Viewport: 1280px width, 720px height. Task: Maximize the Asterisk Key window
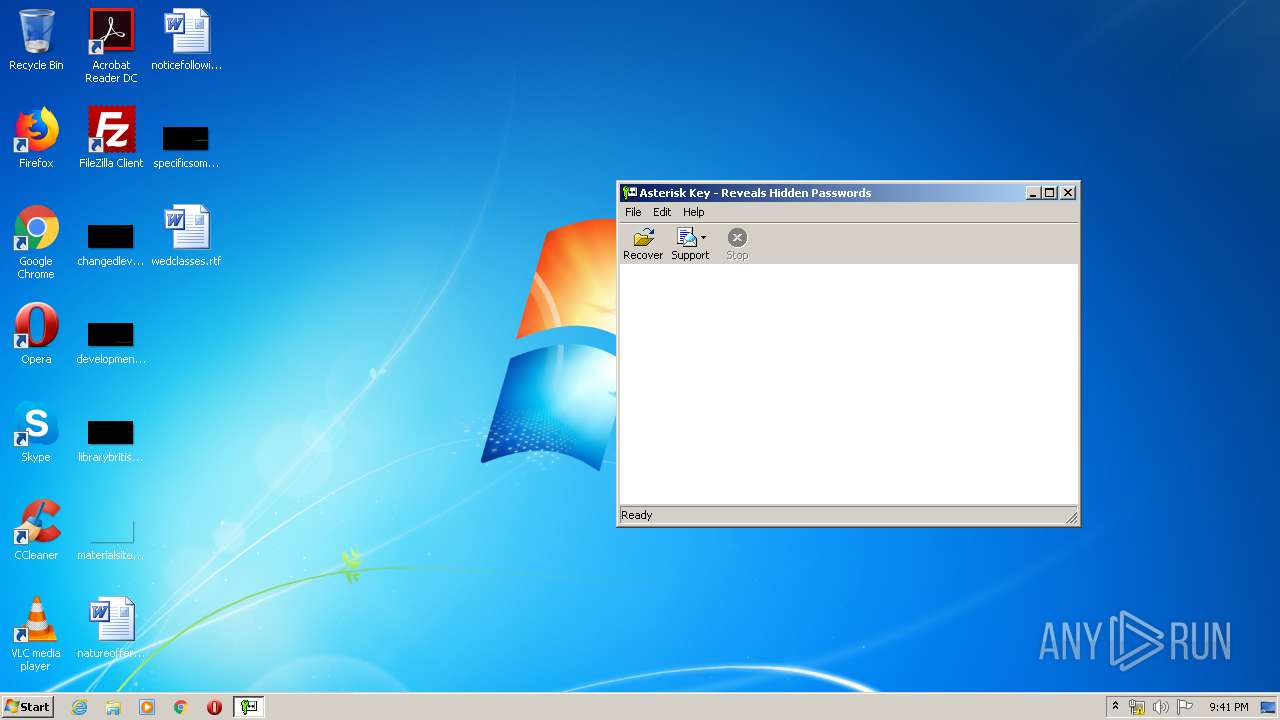(x=1050, y=193)
